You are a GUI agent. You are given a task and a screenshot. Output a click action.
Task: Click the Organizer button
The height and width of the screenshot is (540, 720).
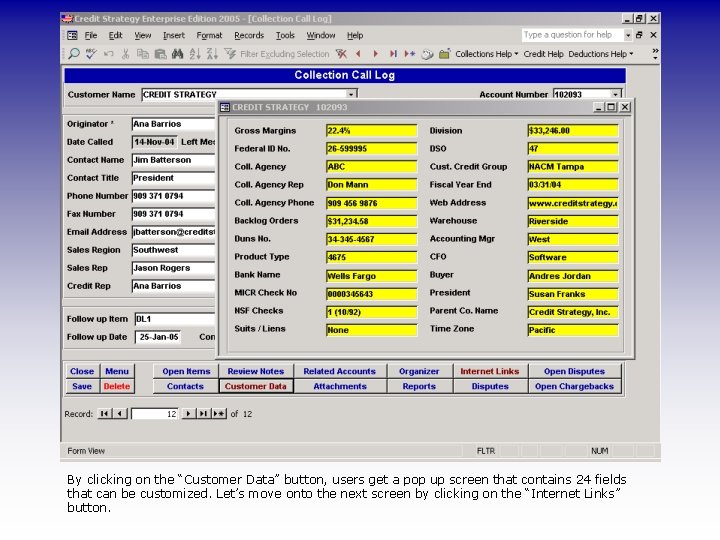pos(419,371)
